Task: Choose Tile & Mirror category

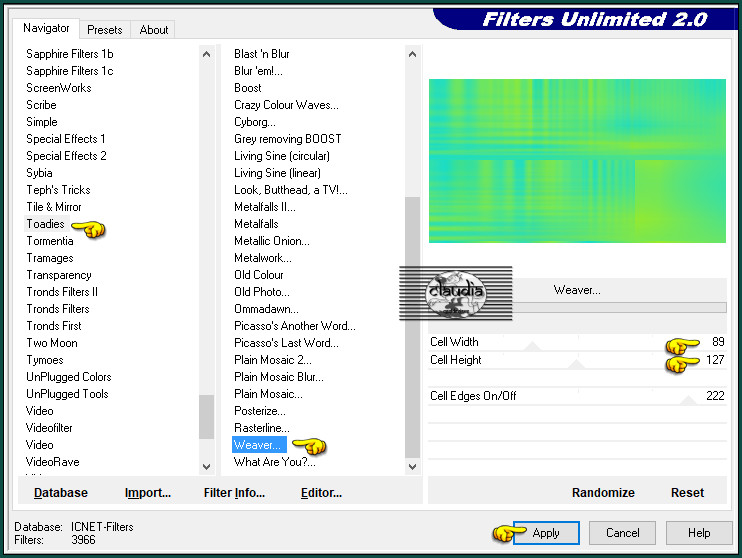Action: [54, 207]
